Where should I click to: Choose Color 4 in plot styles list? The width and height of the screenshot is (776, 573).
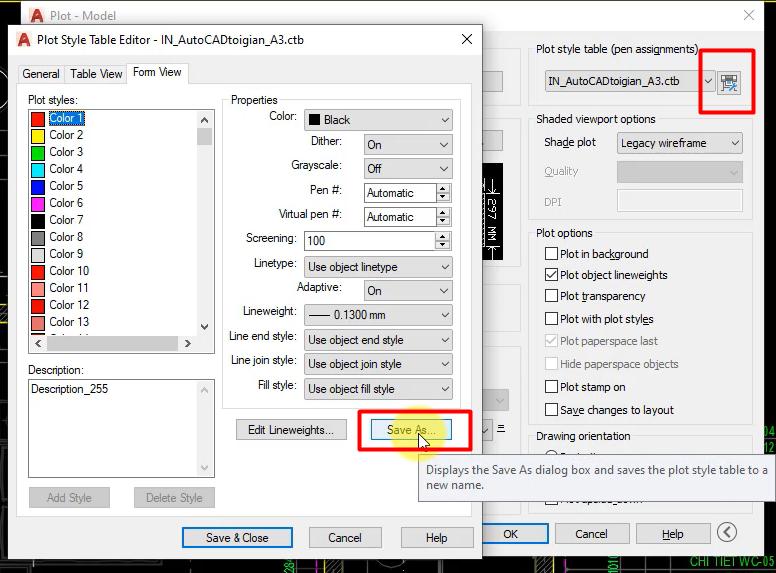coord(66,169)
